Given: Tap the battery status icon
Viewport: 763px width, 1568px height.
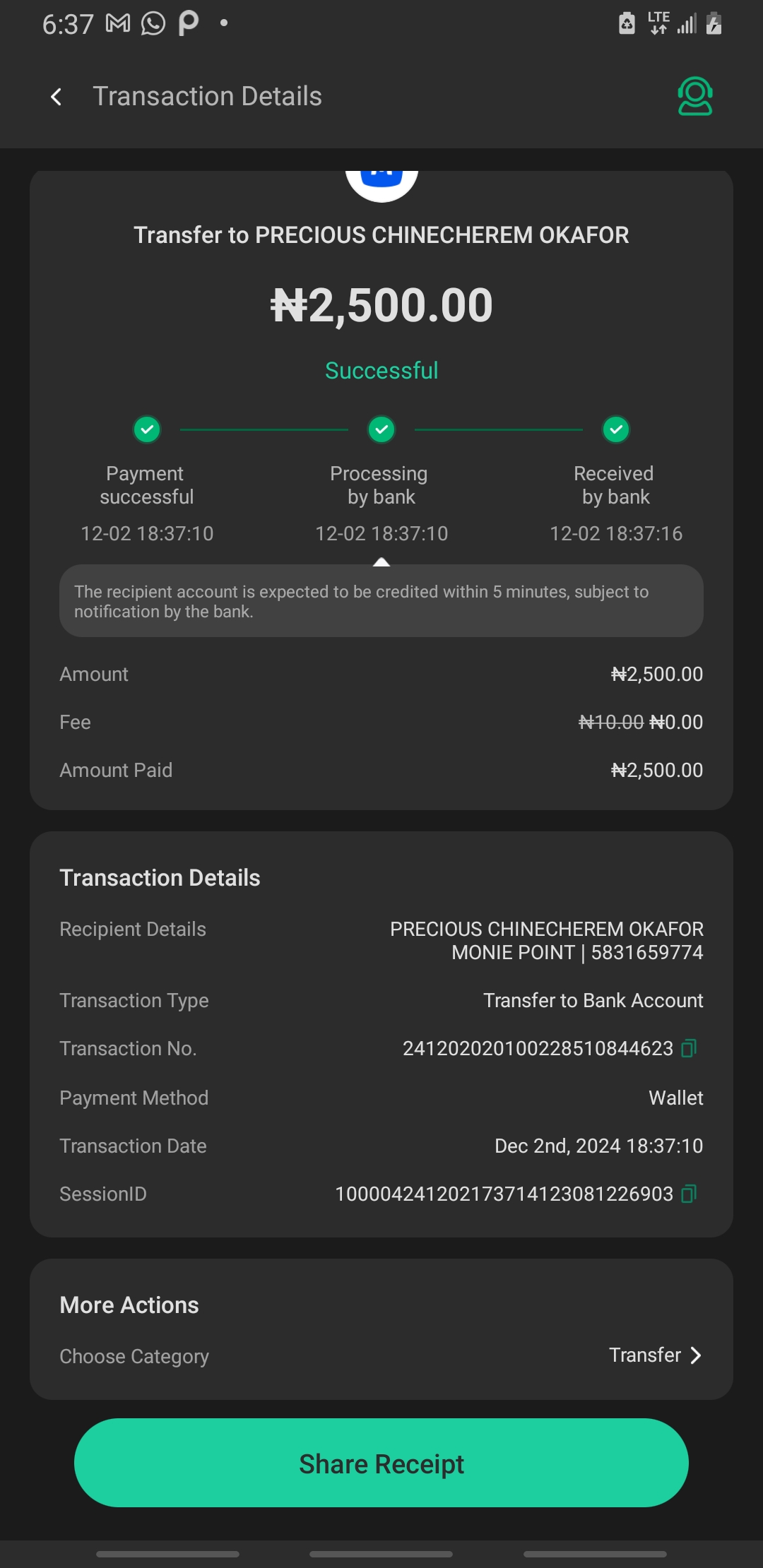Looking at the screenshot, I should pos(714,24).
